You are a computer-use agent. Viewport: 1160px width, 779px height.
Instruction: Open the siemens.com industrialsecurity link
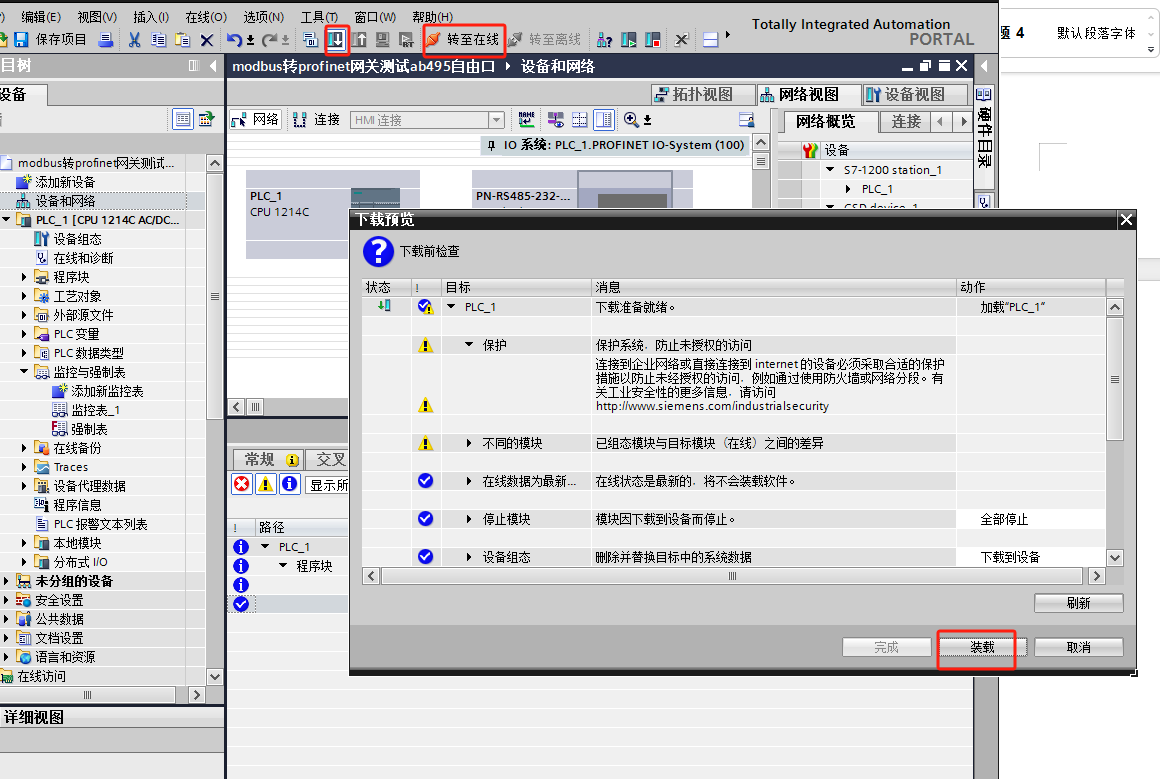(x=712, y=406)
